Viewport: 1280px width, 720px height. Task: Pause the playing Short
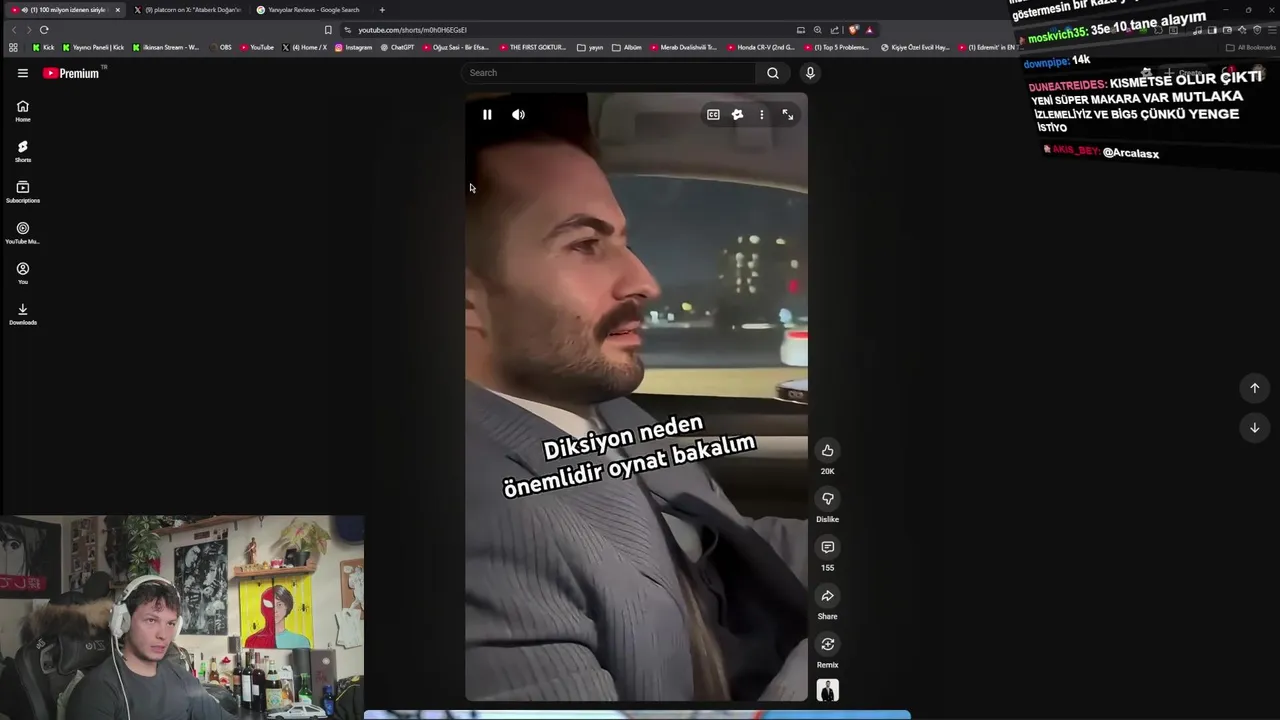click(487, 115)
